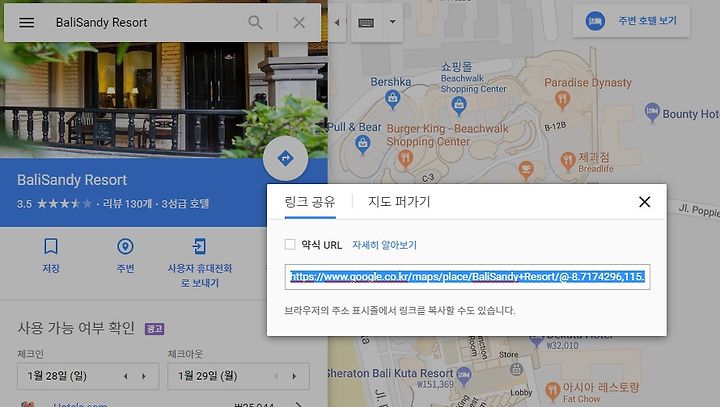Click the Burger King restaurant pin

point(405,160)
